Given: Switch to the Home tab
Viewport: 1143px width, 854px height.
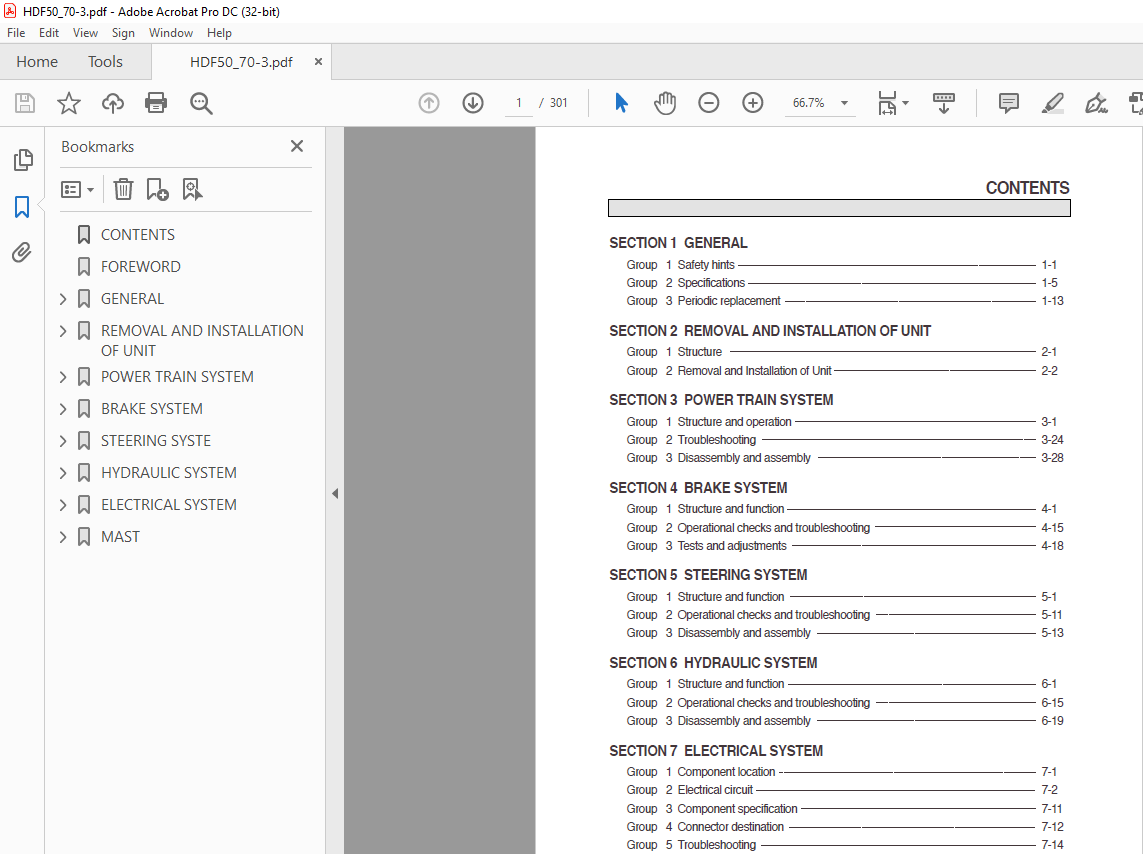Looking at the screenshot, I should (37, 62).
